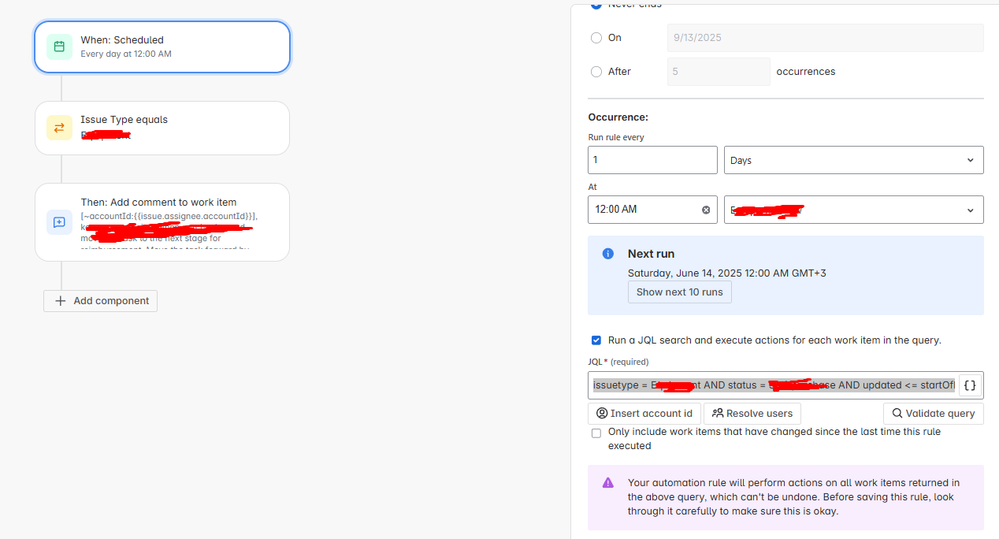
Task: Open the Days interval dropdown
Action: (x=854, y=160)
